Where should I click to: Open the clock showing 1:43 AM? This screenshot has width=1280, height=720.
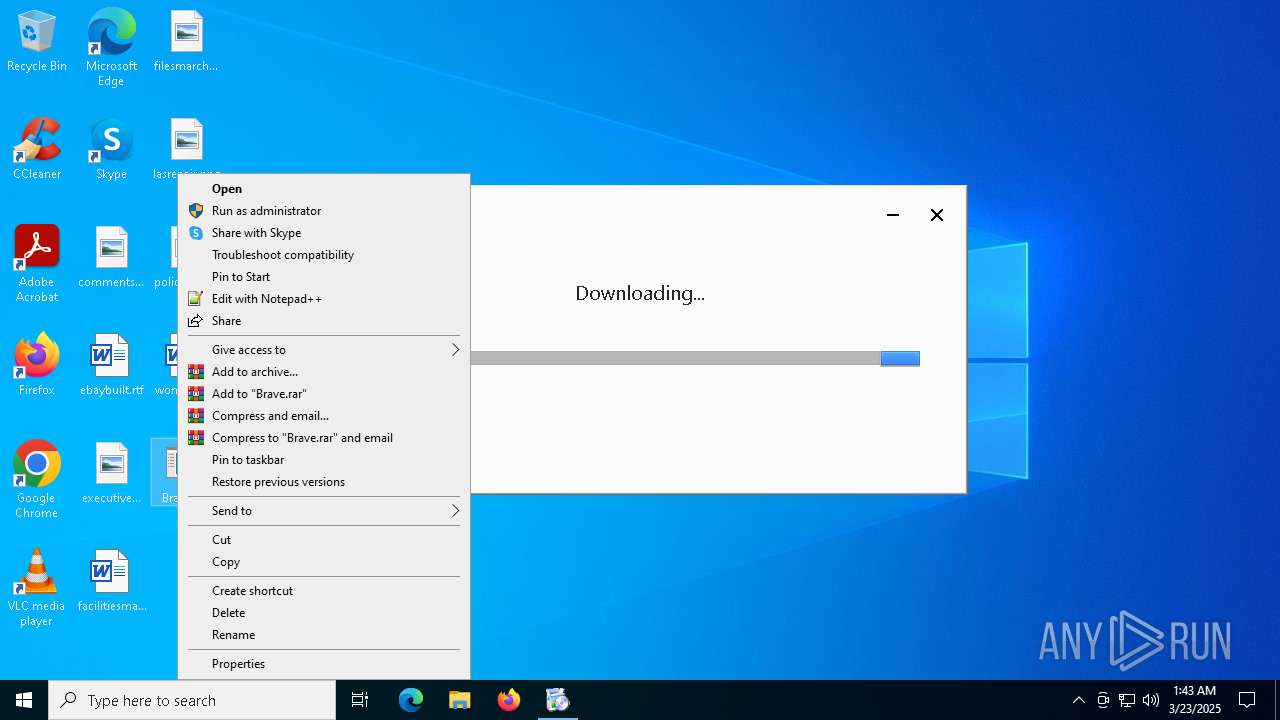pos(1194,700)
